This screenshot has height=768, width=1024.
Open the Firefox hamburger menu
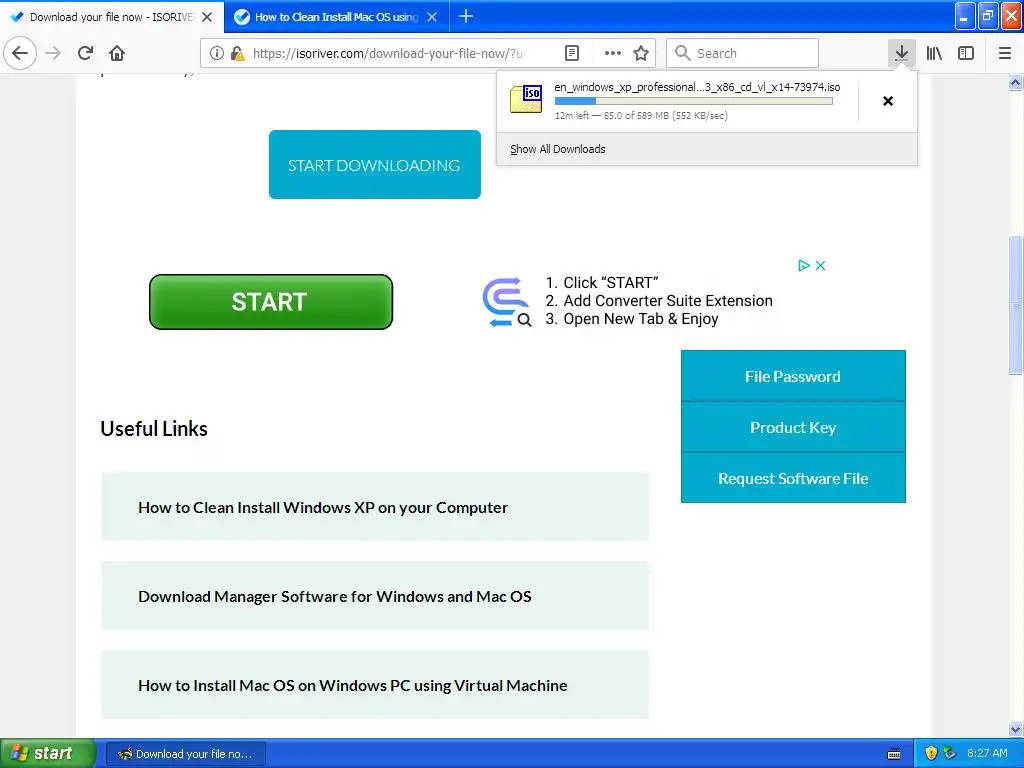pyautogui.click(x=1005, y=53)
